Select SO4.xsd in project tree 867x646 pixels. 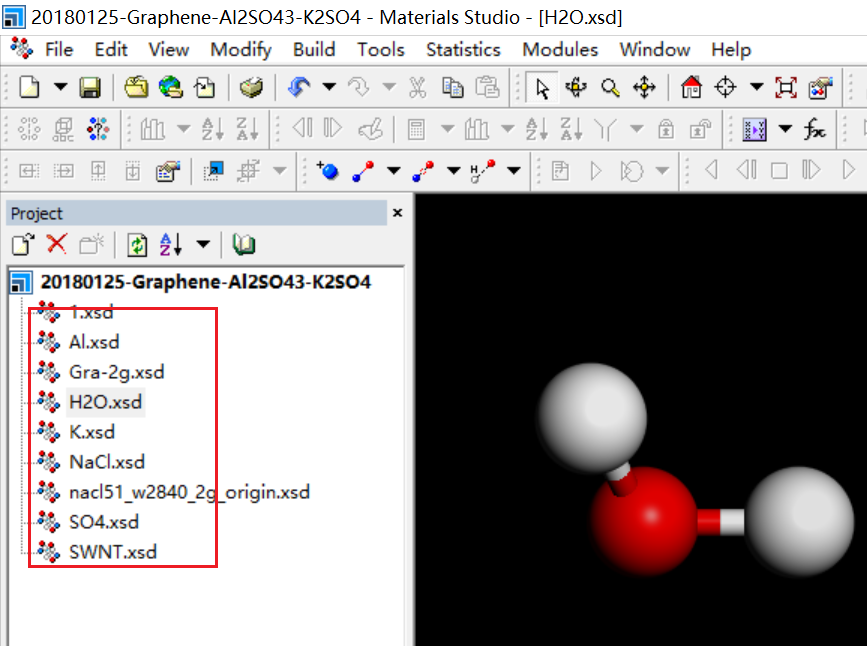coord(104,522)
